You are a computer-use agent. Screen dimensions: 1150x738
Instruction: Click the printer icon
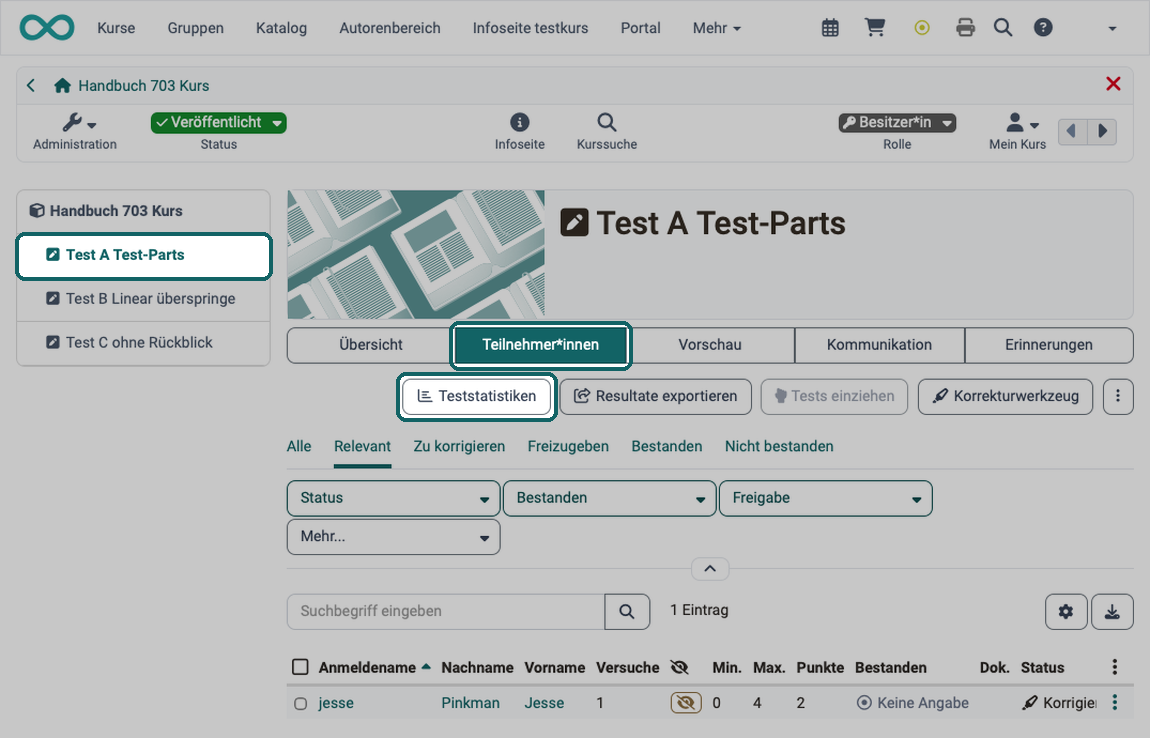(x=966, y=28)
